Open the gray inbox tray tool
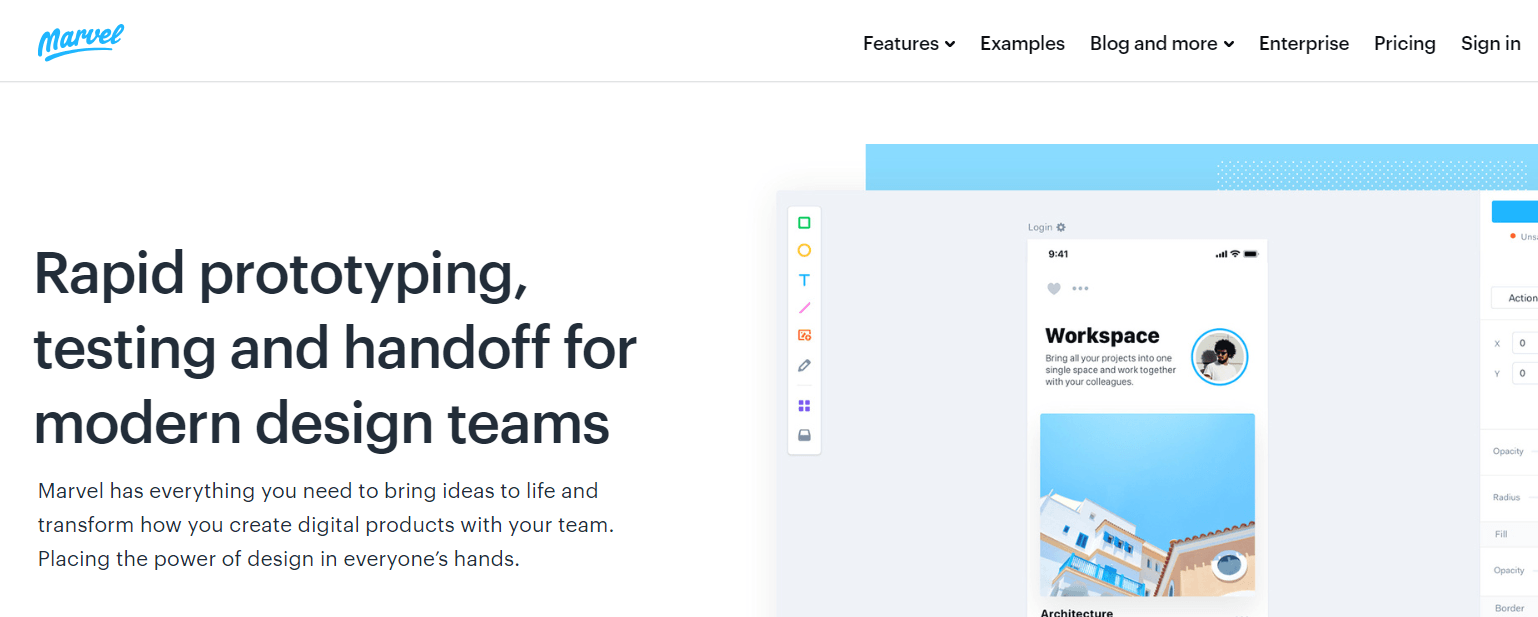The image size is (1538, 617). pos(804,435)
